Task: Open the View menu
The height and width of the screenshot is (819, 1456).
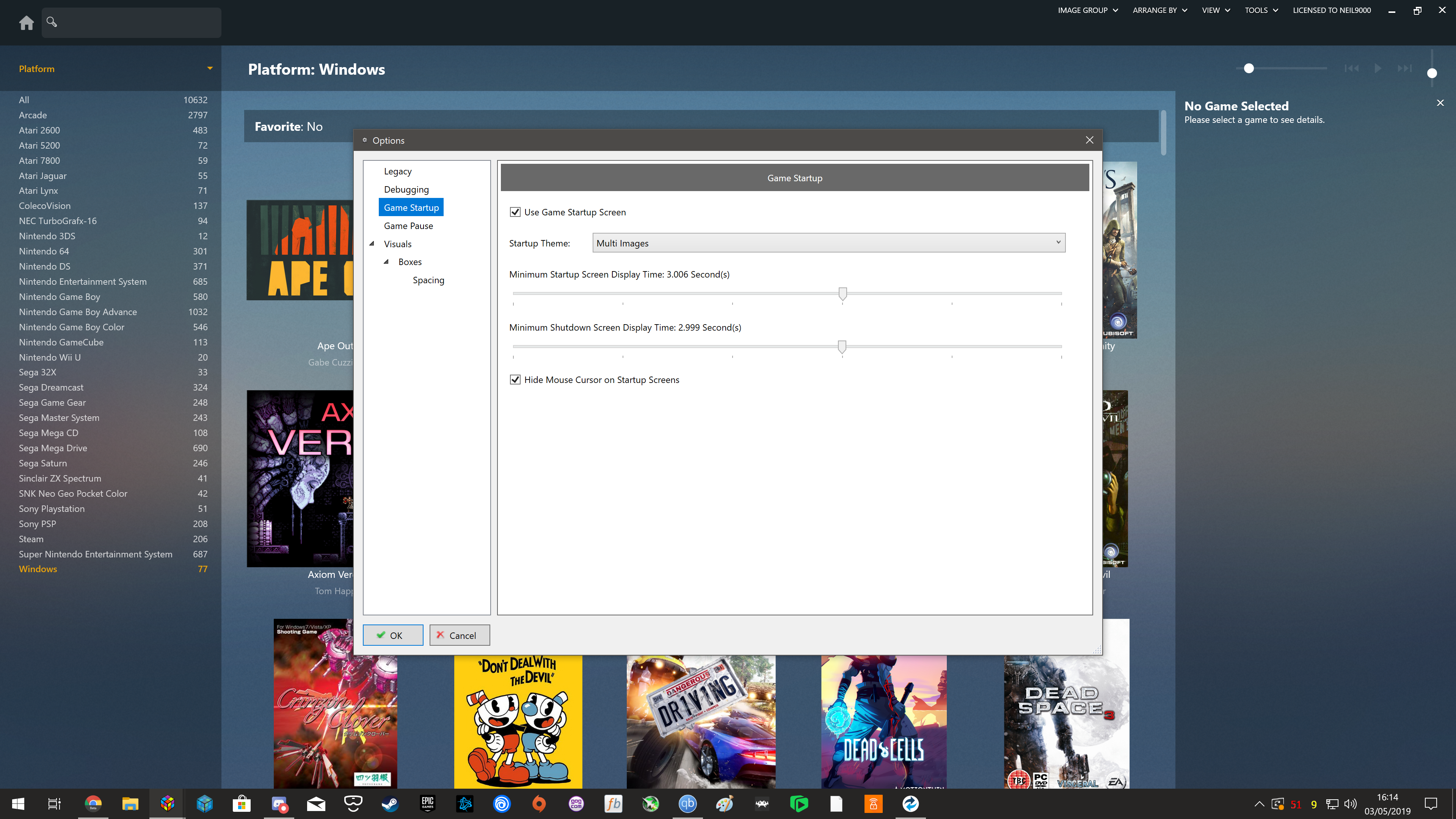Action: 1216,10
